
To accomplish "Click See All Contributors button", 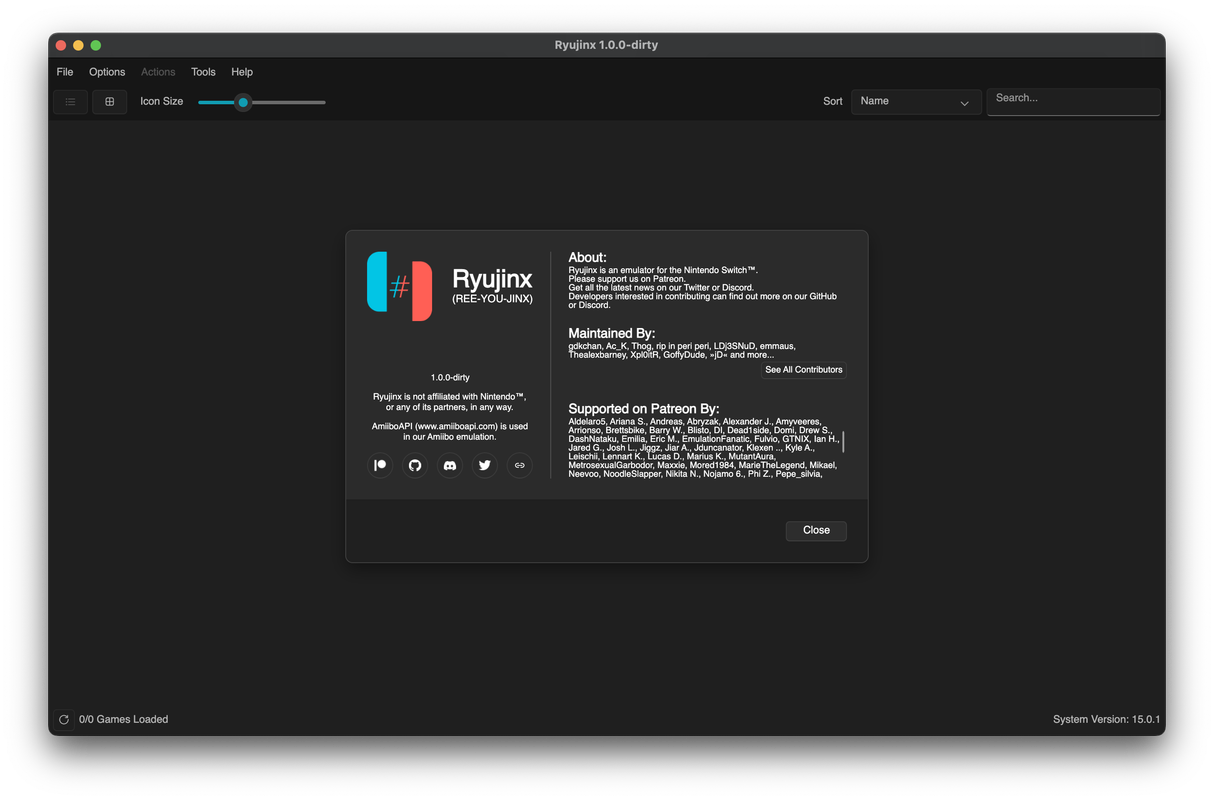I will (x=804, y=370).
